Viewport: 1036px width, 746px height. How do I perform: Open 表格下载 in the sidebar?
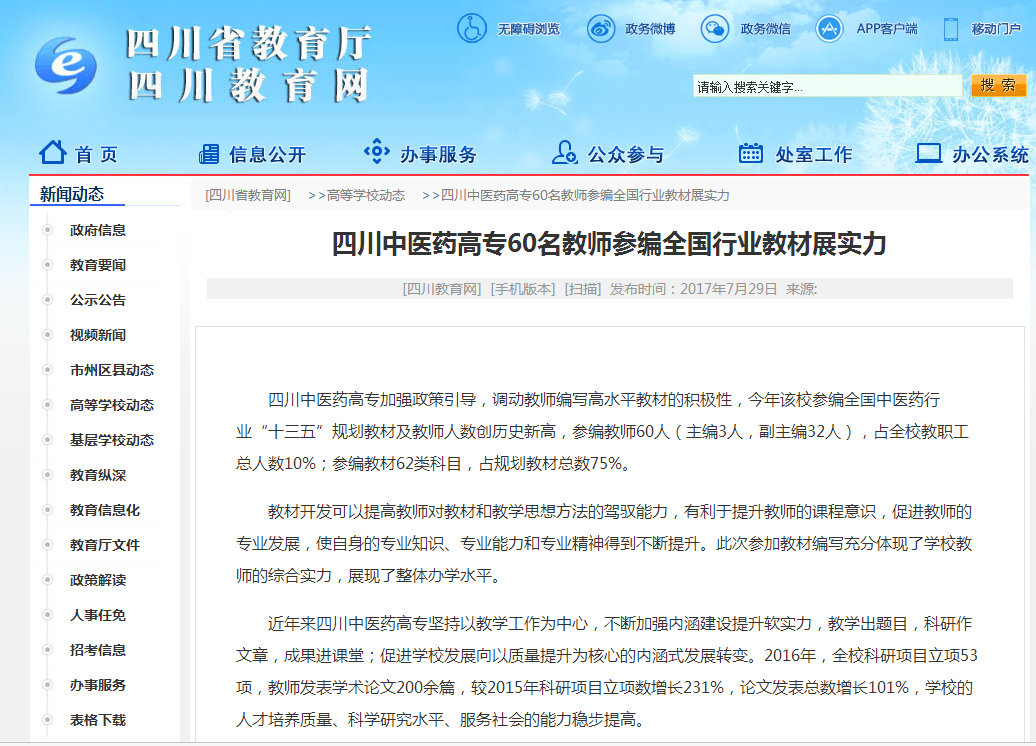coord(98,720)
